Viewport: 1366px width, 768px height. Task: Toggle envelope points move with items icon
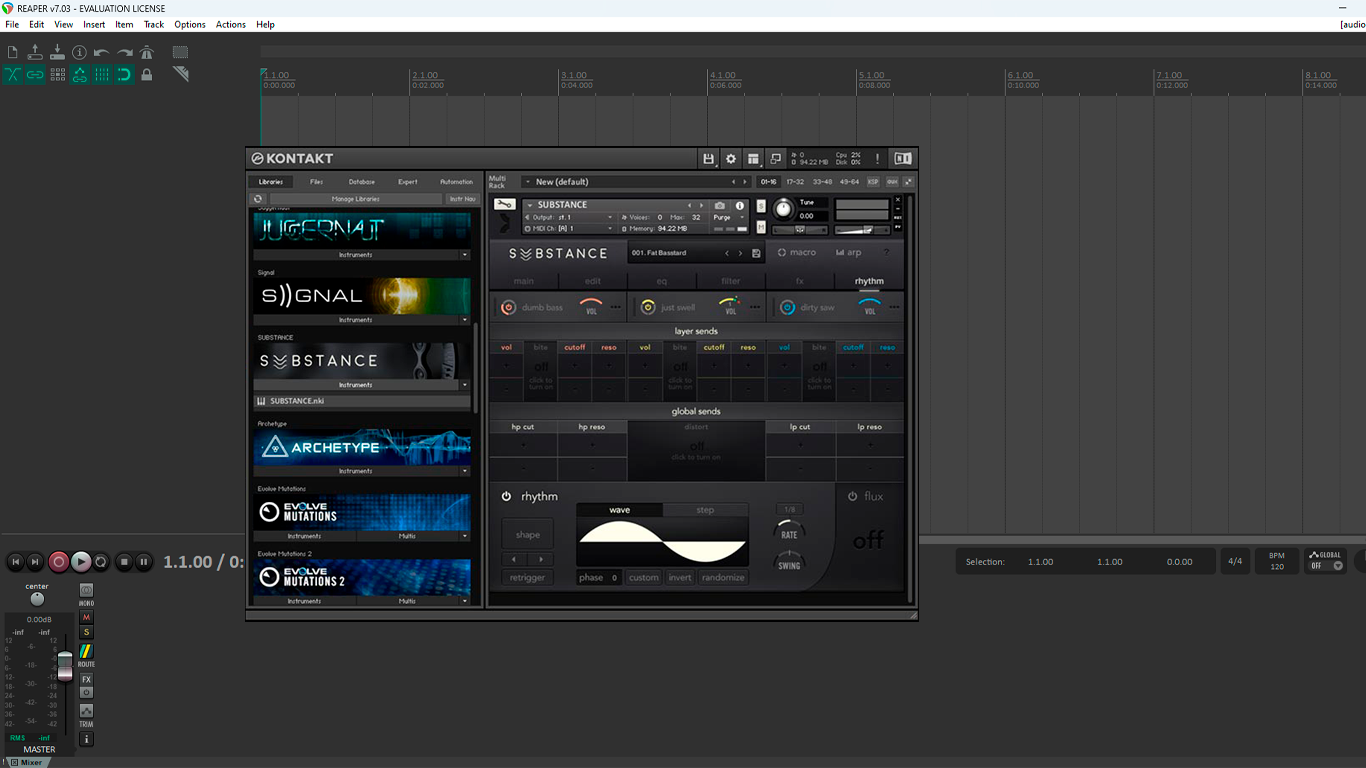click(x=79, y=74)
